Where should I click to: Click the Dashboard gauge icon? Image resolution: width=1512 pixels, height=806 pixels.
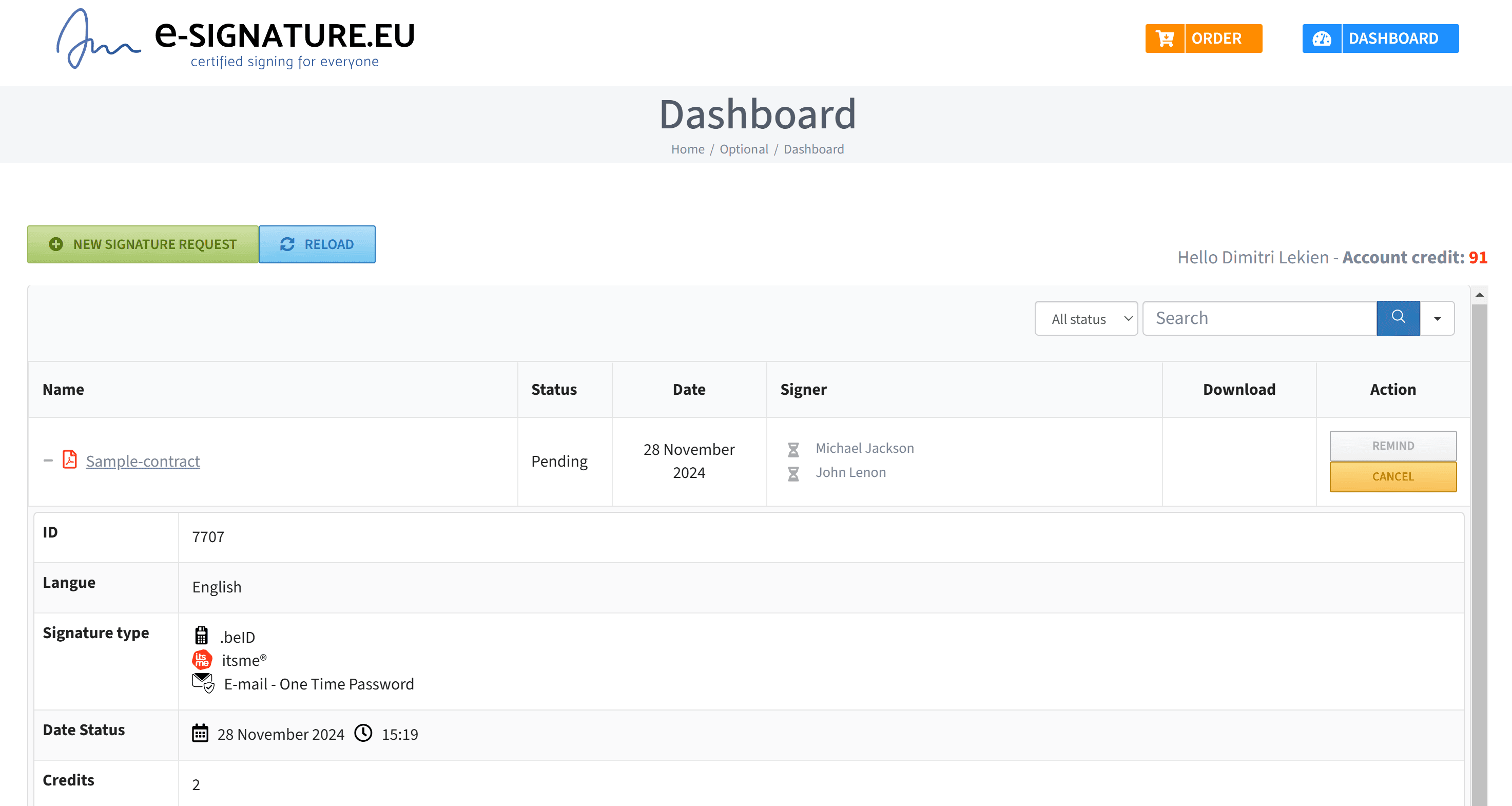pos(1321,39)
